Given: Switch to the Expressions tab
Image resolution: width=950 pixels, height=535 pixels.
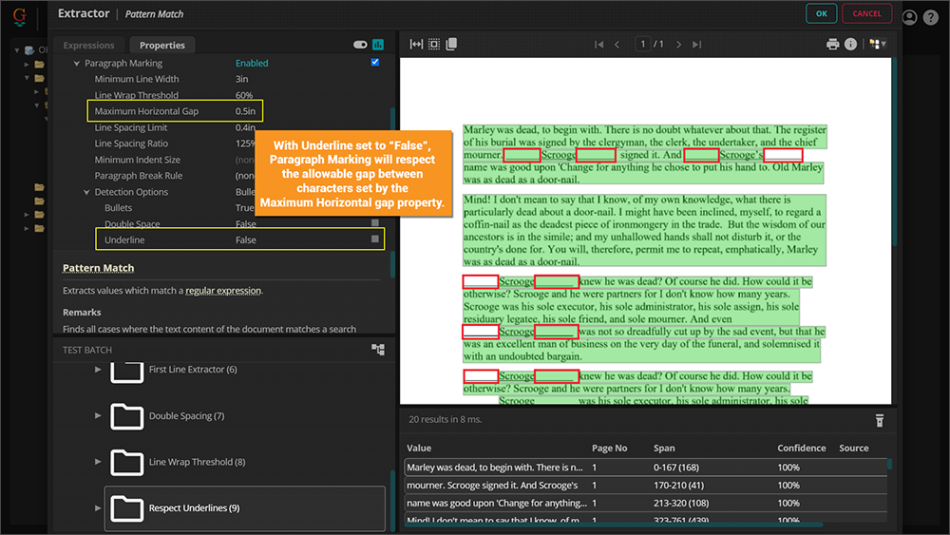Looking at the screenshot, I should tap(89, 45).
